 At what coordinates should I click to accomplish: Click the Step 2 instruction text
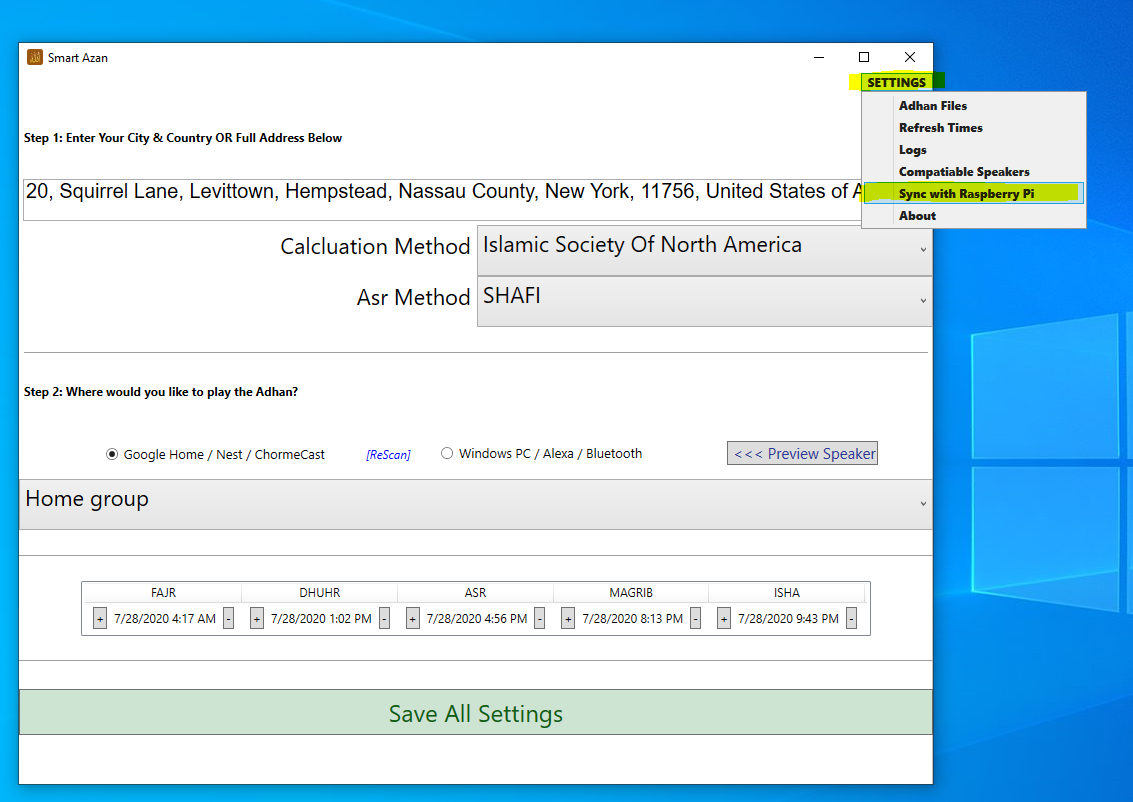tap(160, 392)
